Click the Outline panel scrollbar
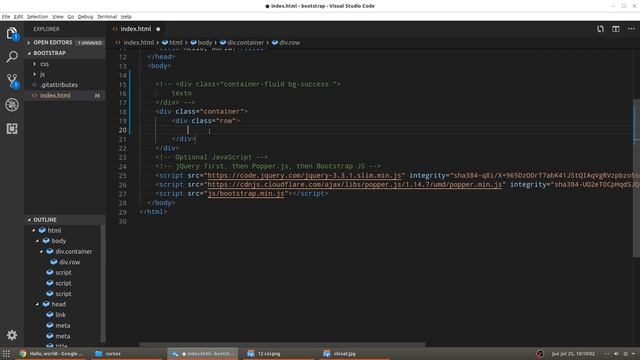 103,282
